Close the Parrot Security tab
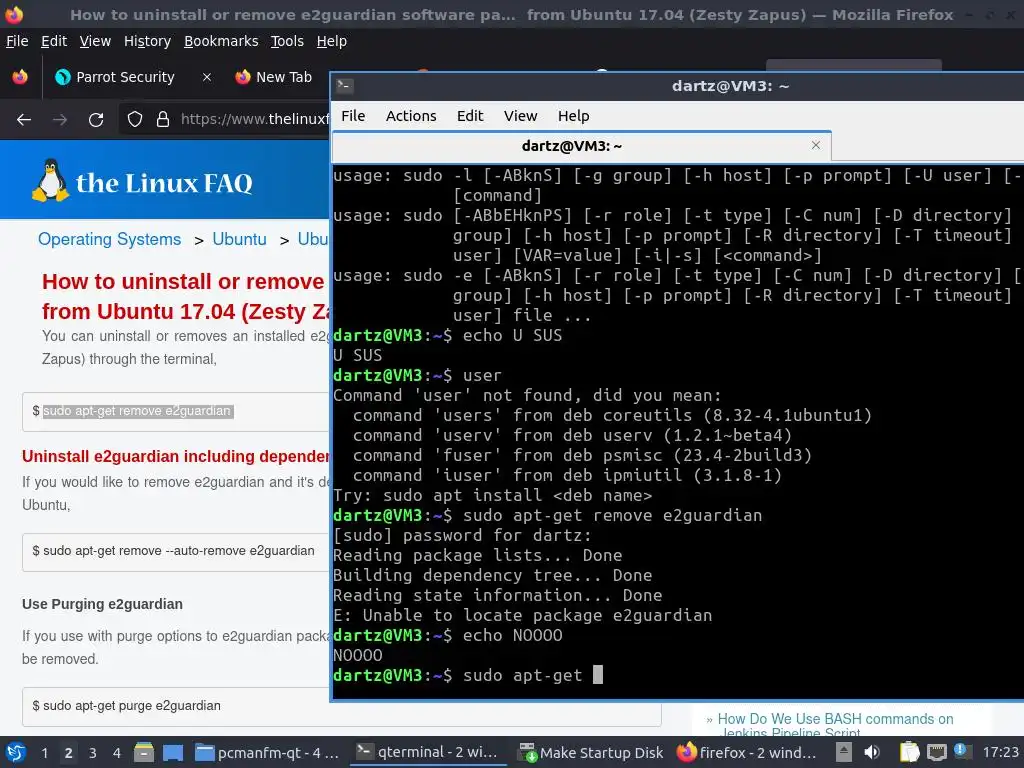This screenshot has height=768, width=1024. (206, 77)
